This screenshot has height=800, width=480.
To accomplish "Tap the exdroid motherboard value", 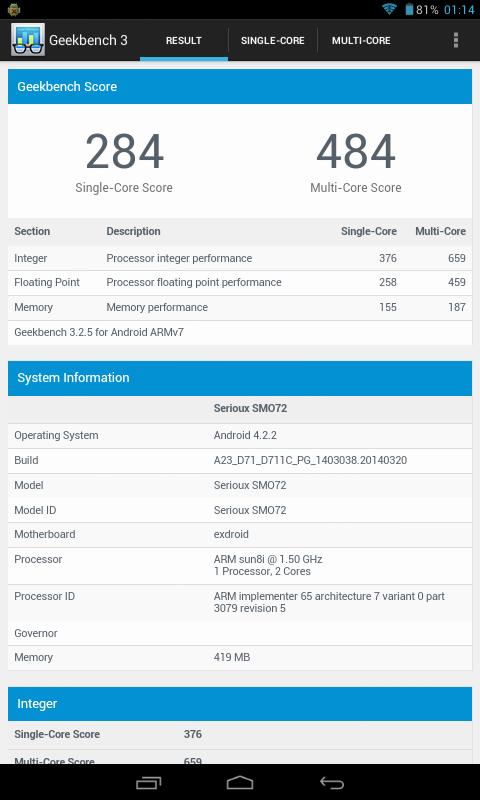I will click(x=231, y=534).
